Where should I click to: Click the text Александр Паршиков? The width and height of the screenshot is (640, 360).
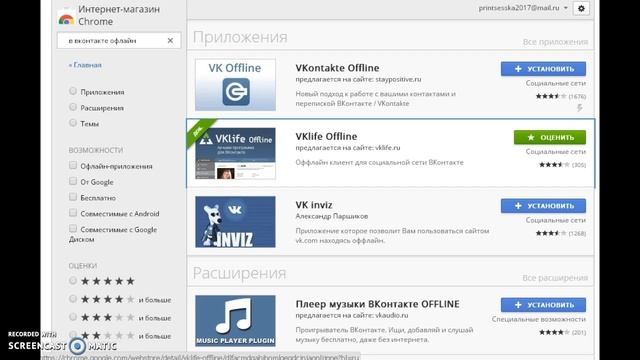click(331, 216)
